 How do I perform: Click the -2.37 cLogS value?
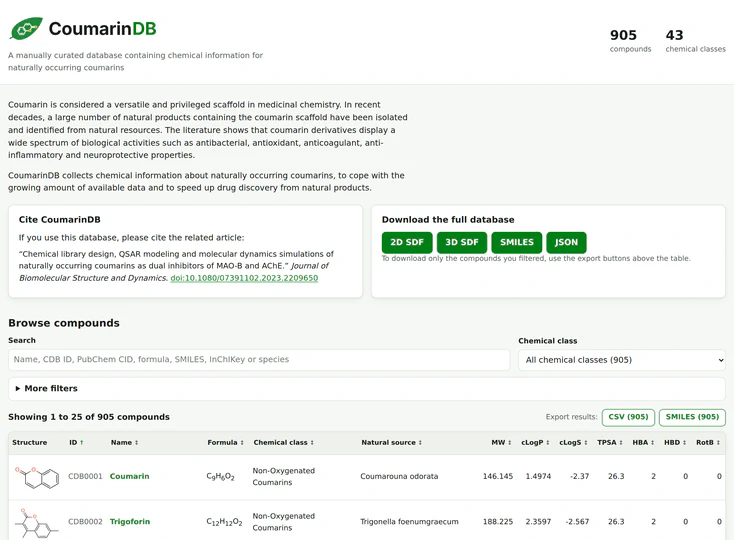point(580,476)
